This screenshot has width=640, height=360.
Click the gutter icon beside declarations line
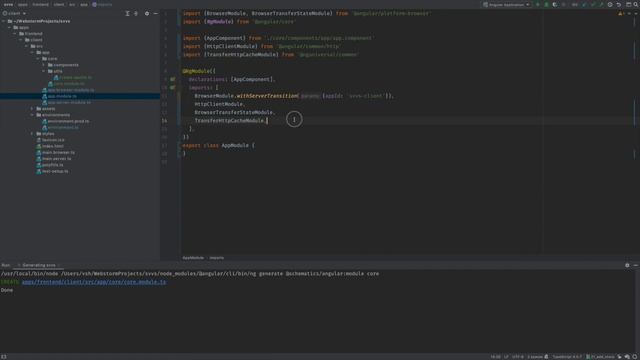coord(173,79)
